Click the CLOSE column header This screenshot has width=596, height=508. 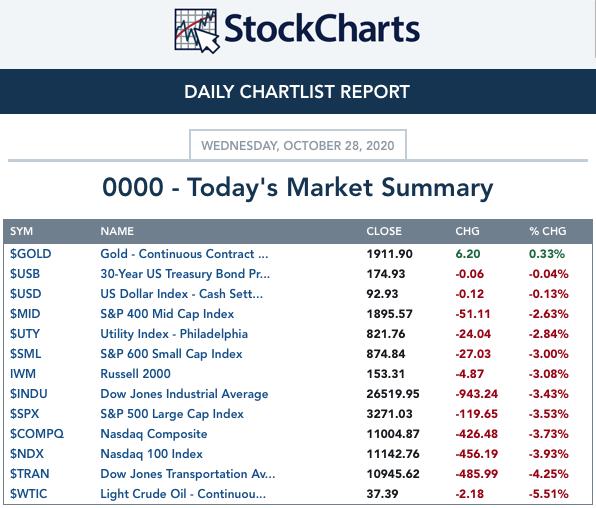pos(384,231)
